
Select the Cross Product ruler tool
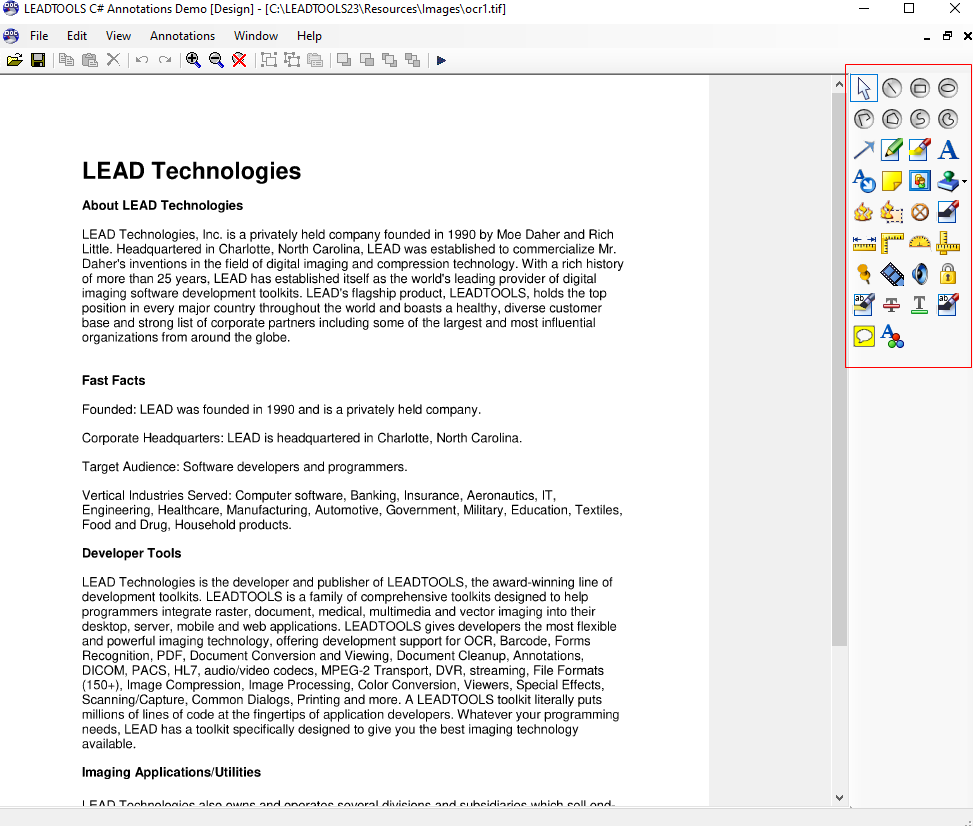[948, 243]
